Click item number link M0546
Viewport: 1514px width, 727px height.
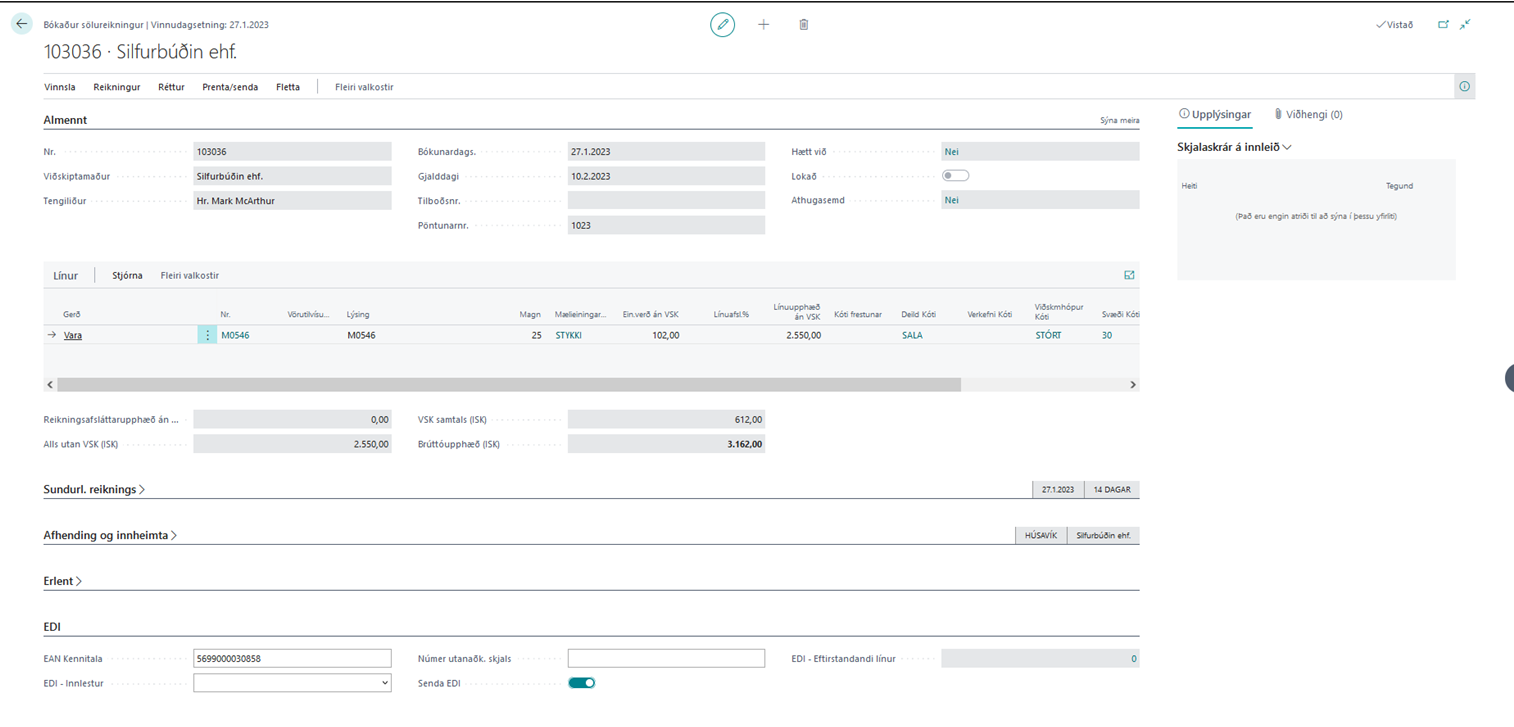pyautogui.click(x=235, y=335)
